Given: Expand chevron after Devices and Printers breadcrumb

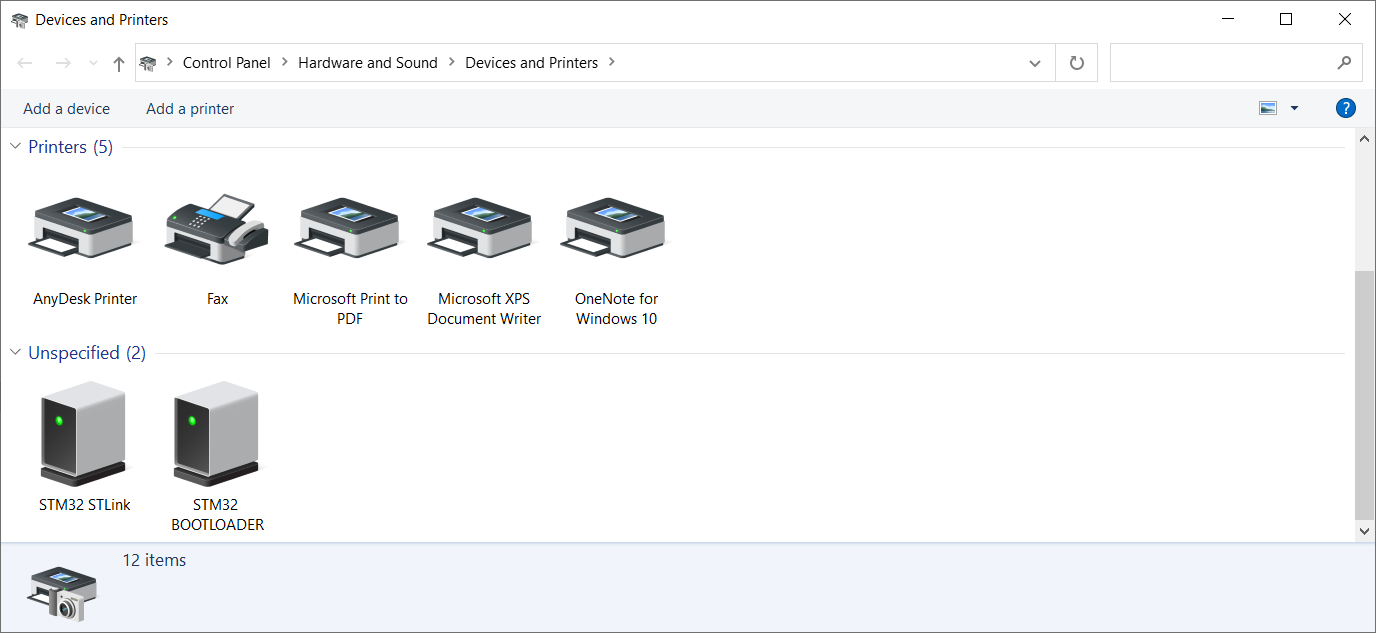Looking at the screenshot, I should (x=612, y=62).
